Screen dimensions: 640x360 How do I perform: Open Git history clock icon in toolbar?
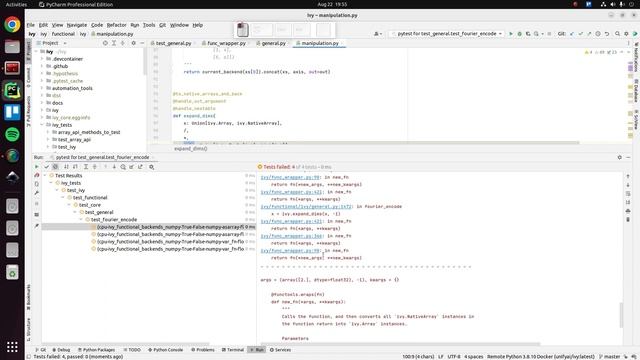pyautogui.click(x=598, y=34)
